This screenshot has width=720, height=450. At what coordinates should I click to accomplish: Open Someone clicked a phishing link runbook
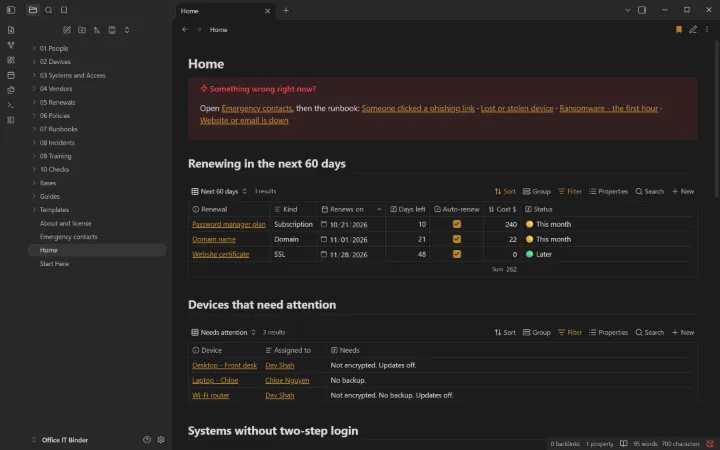[x=418, y=108]
